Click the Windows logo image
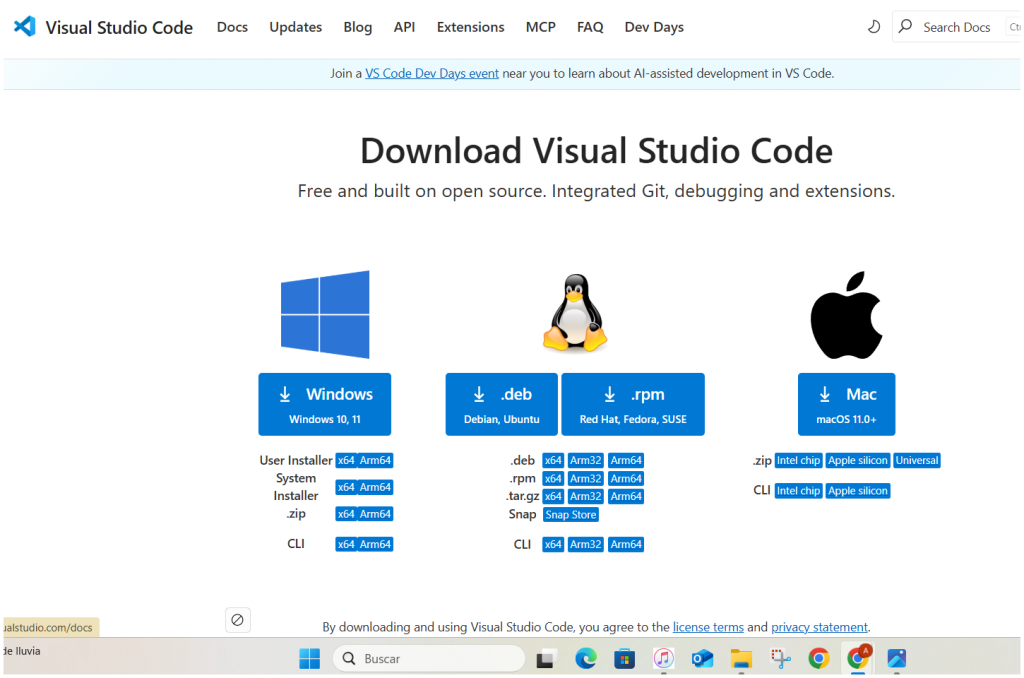 [325, 314]
